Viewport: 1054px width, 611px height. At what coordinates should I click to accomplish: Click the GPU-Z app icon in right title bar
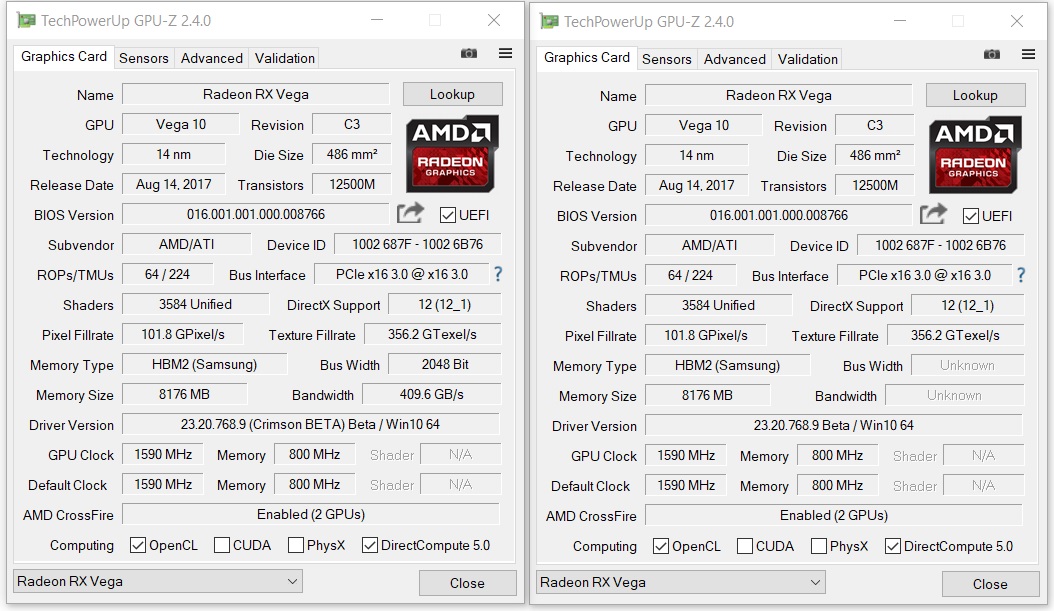point(549,22)
